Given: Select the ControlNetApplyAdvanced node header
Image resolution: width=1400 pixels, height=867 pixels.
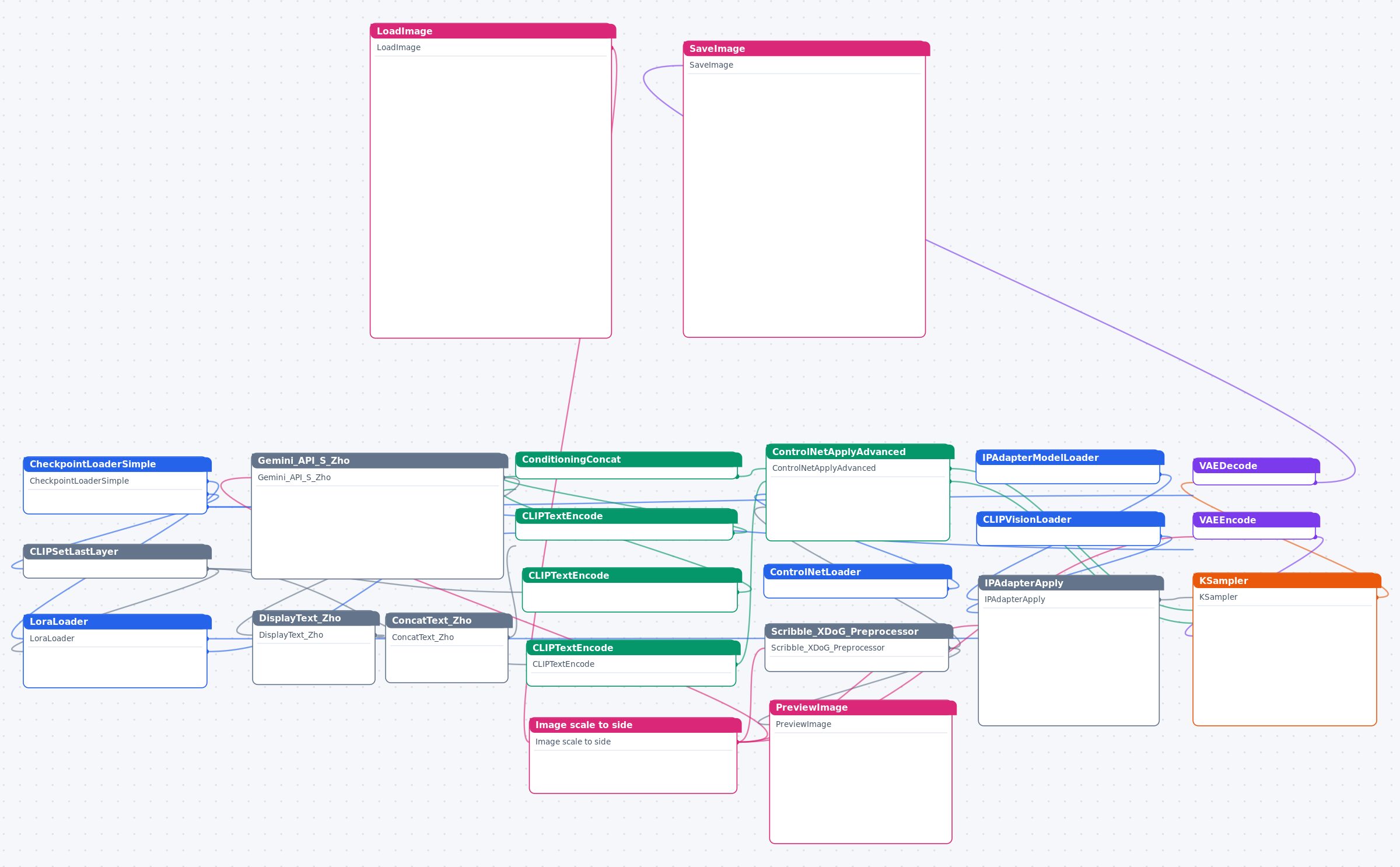Looking at the screenshot, I should 860,452.
